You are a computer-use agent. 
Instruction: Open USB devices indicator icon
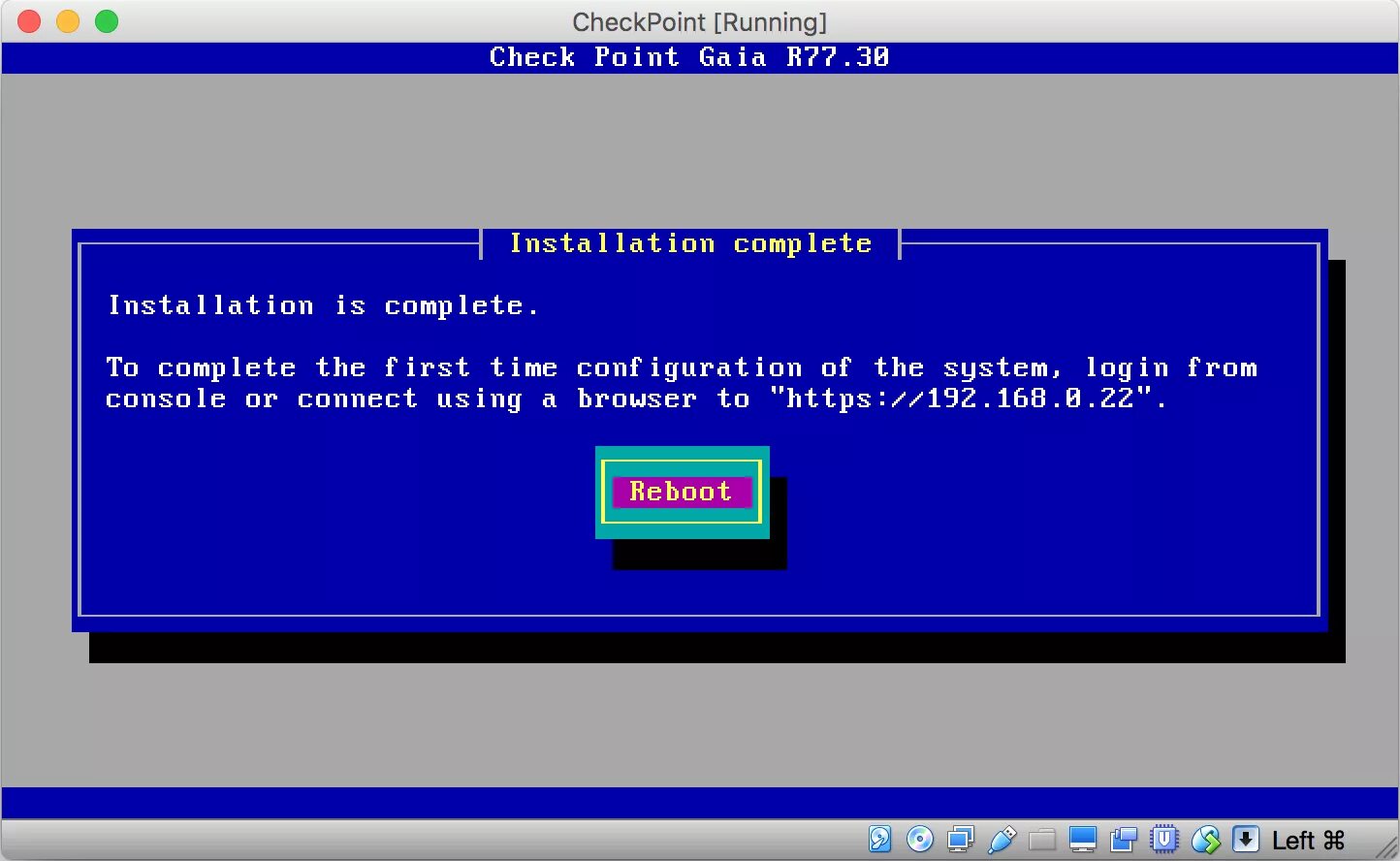1002,839
